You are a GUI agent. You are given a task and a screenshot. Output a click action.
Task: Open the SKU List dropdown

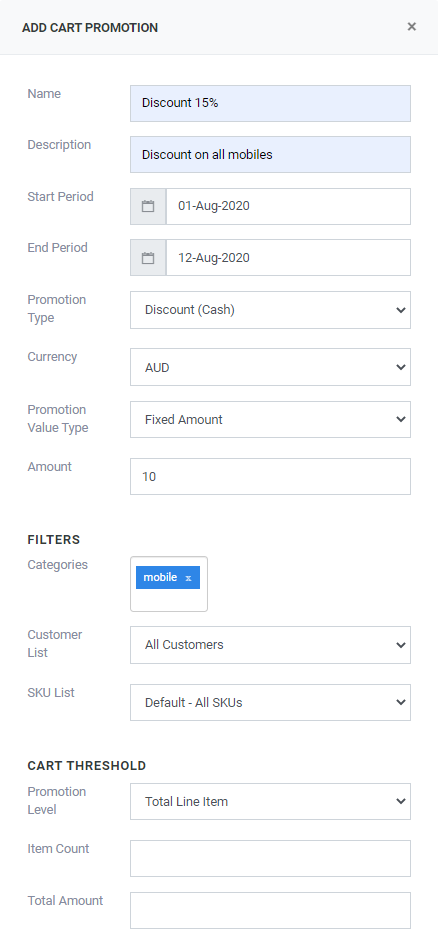270,702
